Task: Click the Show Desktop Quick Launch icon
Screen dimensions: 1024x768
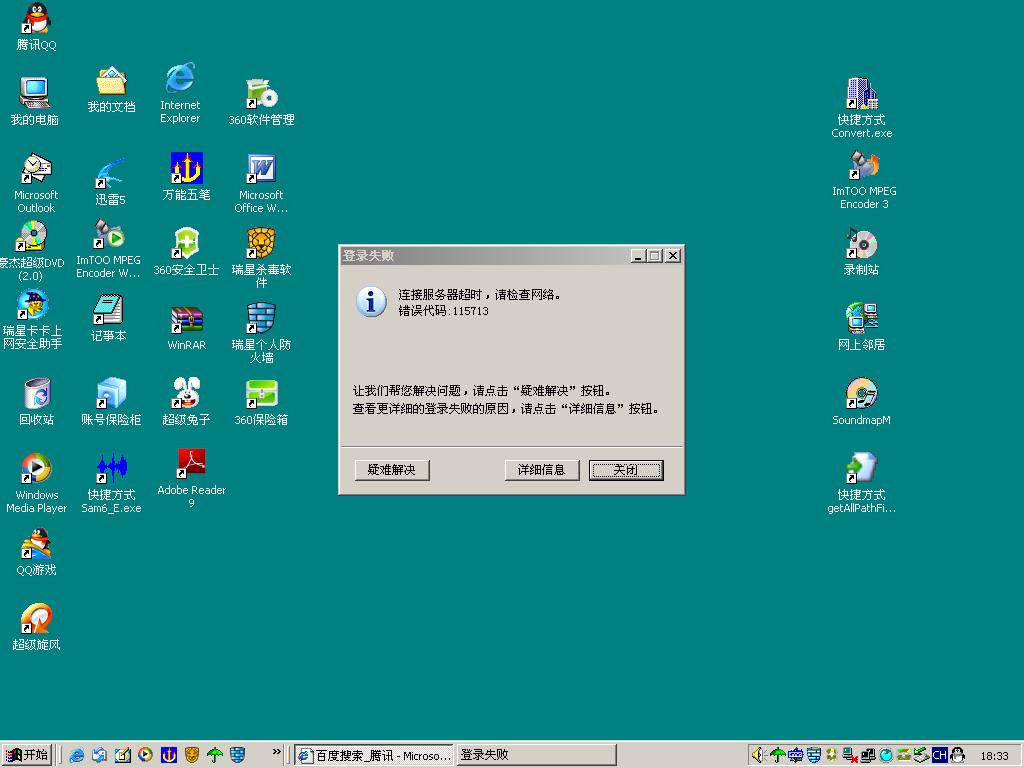Action: [123, 755]
